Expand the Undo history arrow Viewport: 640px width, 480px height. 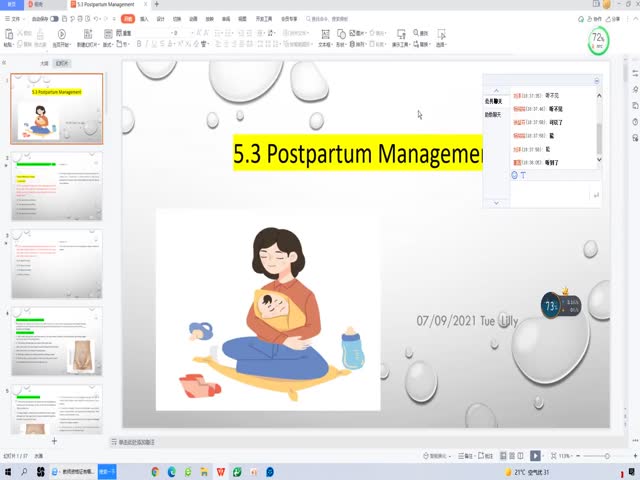coord(101,19)
